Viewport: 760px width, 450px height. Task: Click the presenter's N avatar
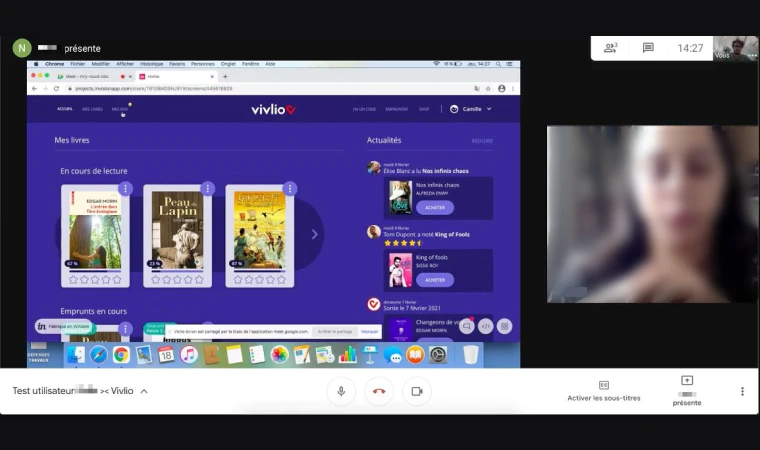pos(22,48)
